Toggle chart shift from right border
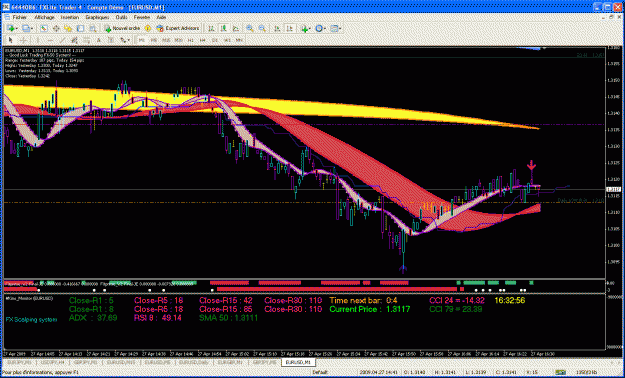This screenshot has width=625, height=378. (x=290, y=28)
